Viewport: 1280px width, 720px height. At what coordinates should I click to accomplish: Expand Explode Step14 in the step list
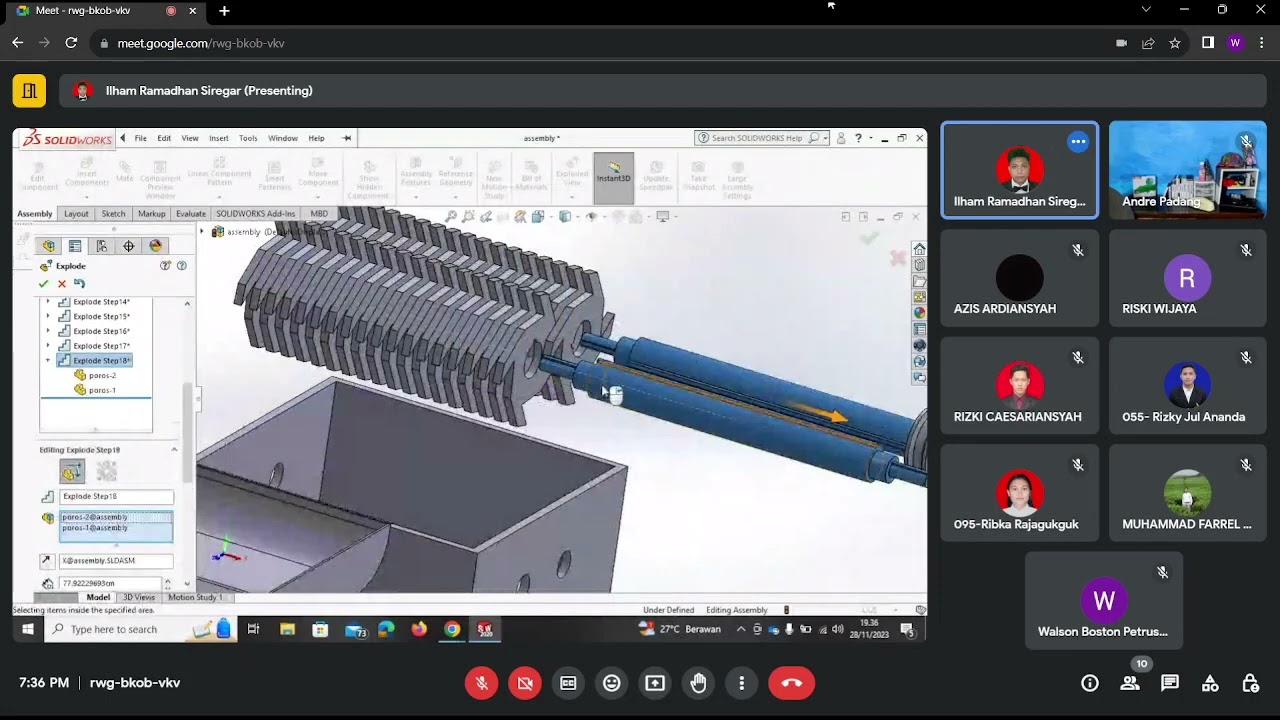click(47, 302)
